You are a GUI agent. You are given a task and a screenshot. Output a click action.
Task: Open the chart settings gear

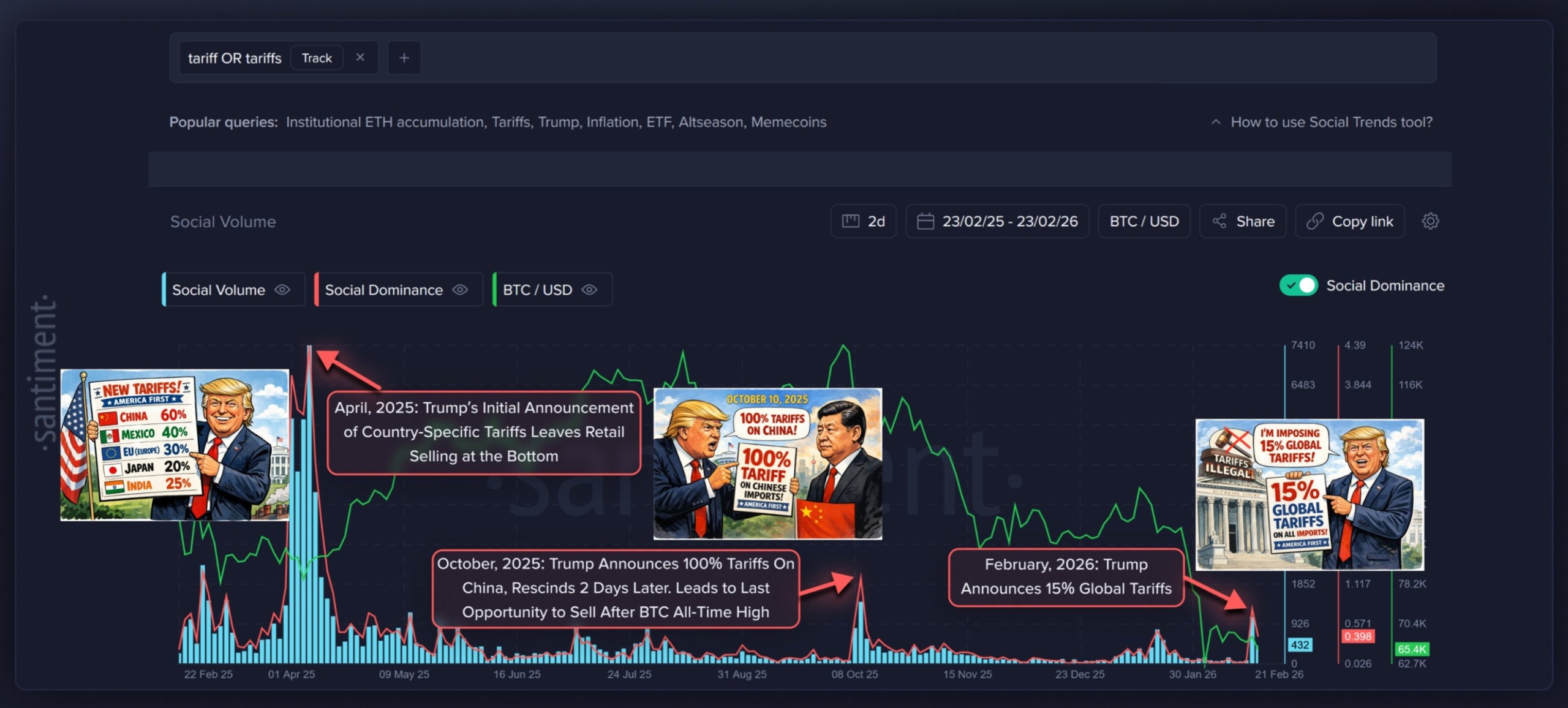pos(1431,221)
